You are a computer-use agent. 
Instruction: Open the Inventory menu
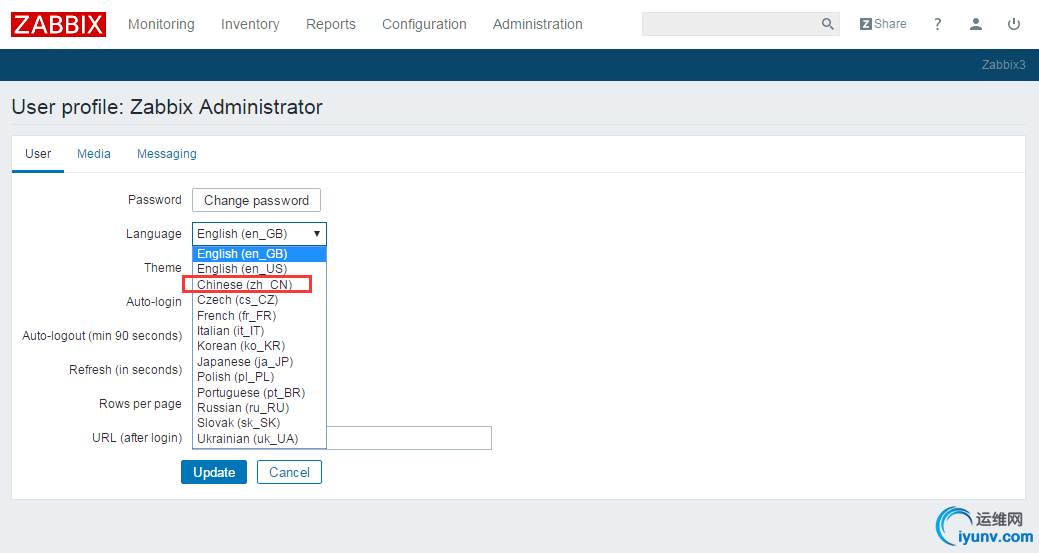[250, 25]
